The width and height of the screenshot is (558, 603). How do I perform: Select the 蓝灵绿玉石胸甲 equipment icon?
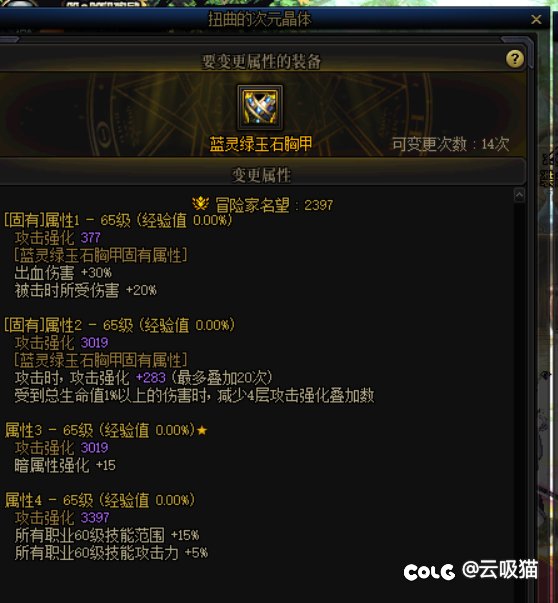(x=260, y=108)
